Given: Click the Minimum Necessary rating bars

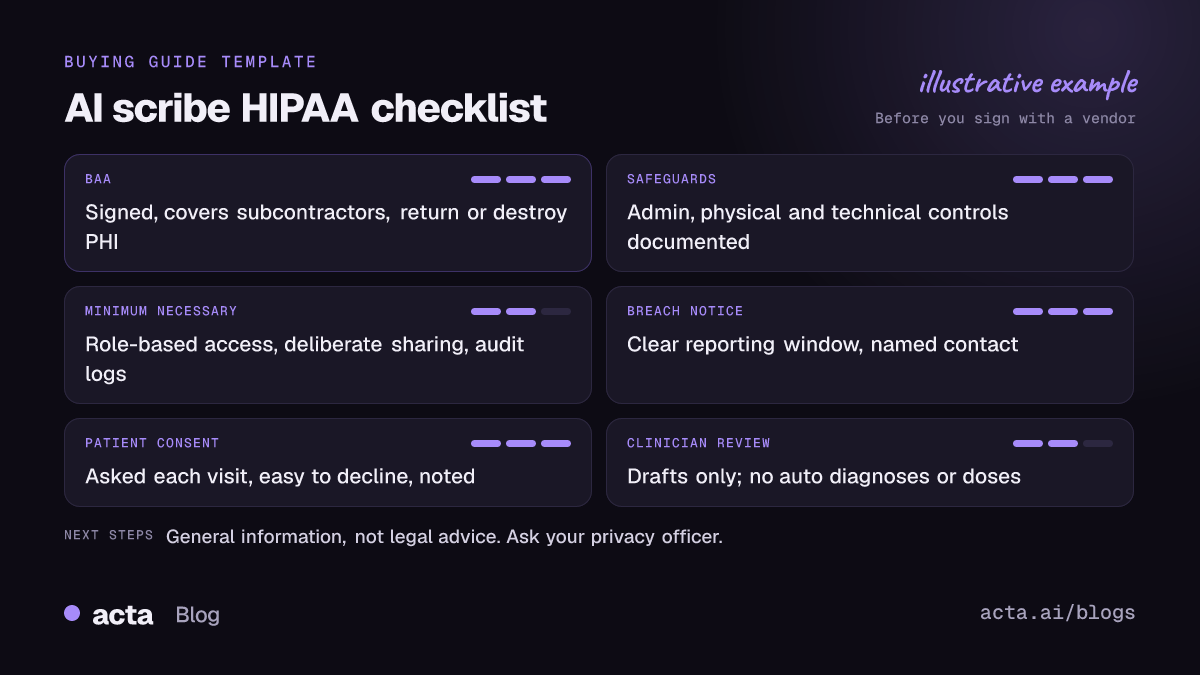Looking at the screenshot, I should (521, 312).
